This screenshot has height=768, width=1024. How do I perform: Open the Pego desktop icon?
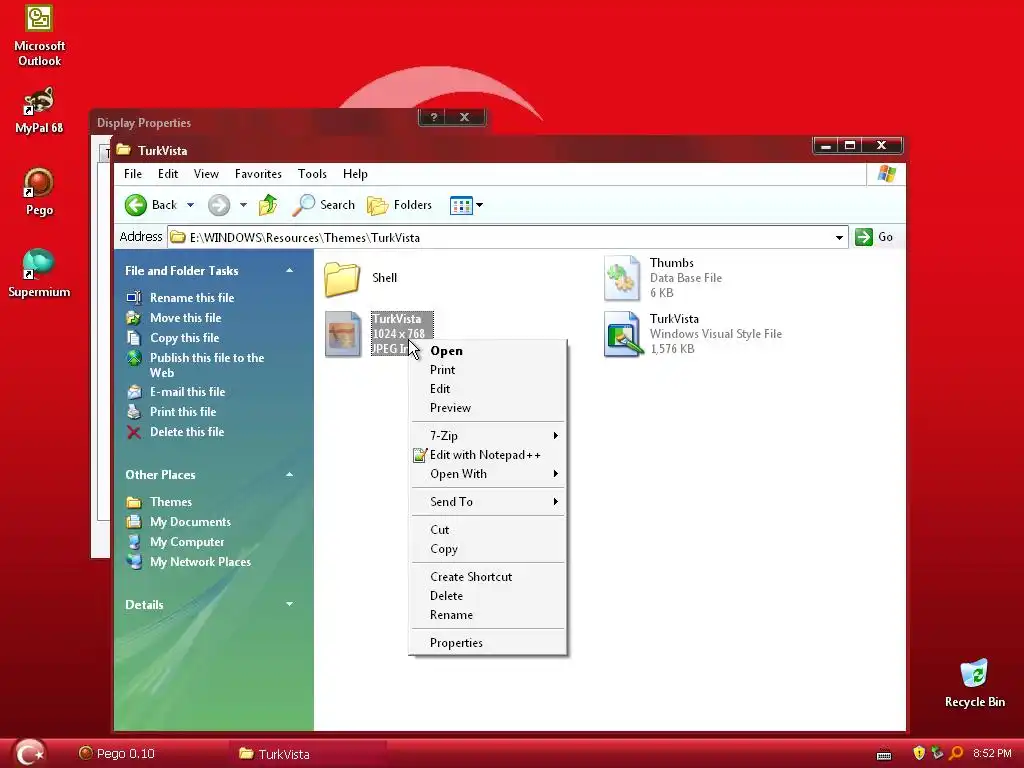click(x=39, y=191)
